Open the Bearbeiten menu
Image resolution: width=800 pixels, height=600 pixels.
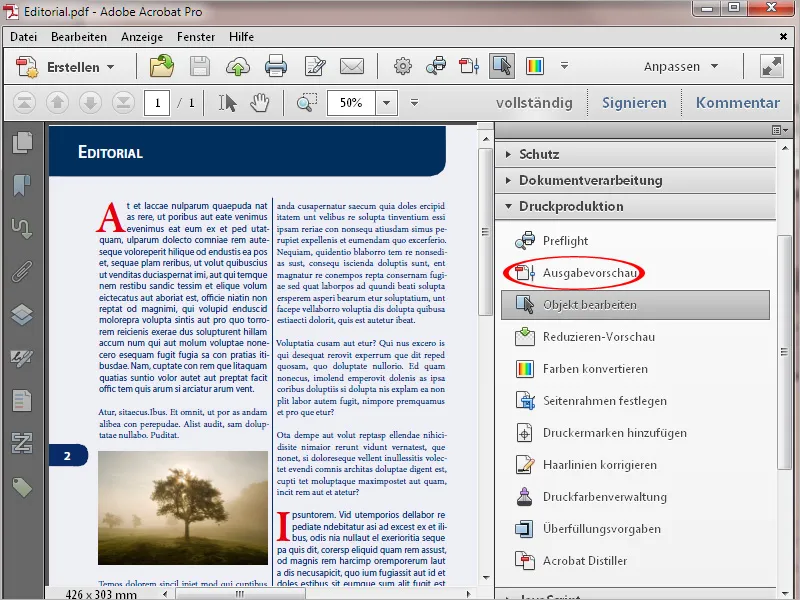pos(79,37)
